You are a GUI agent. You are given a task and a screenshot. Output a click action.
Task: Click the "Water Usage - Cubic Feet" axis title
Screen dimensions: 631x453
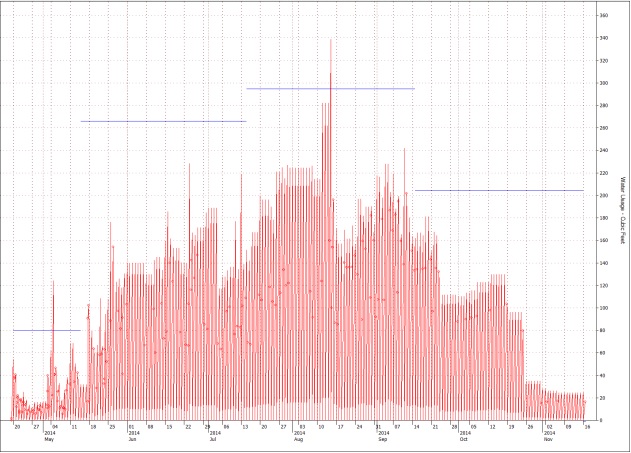[x=623, y=210]
